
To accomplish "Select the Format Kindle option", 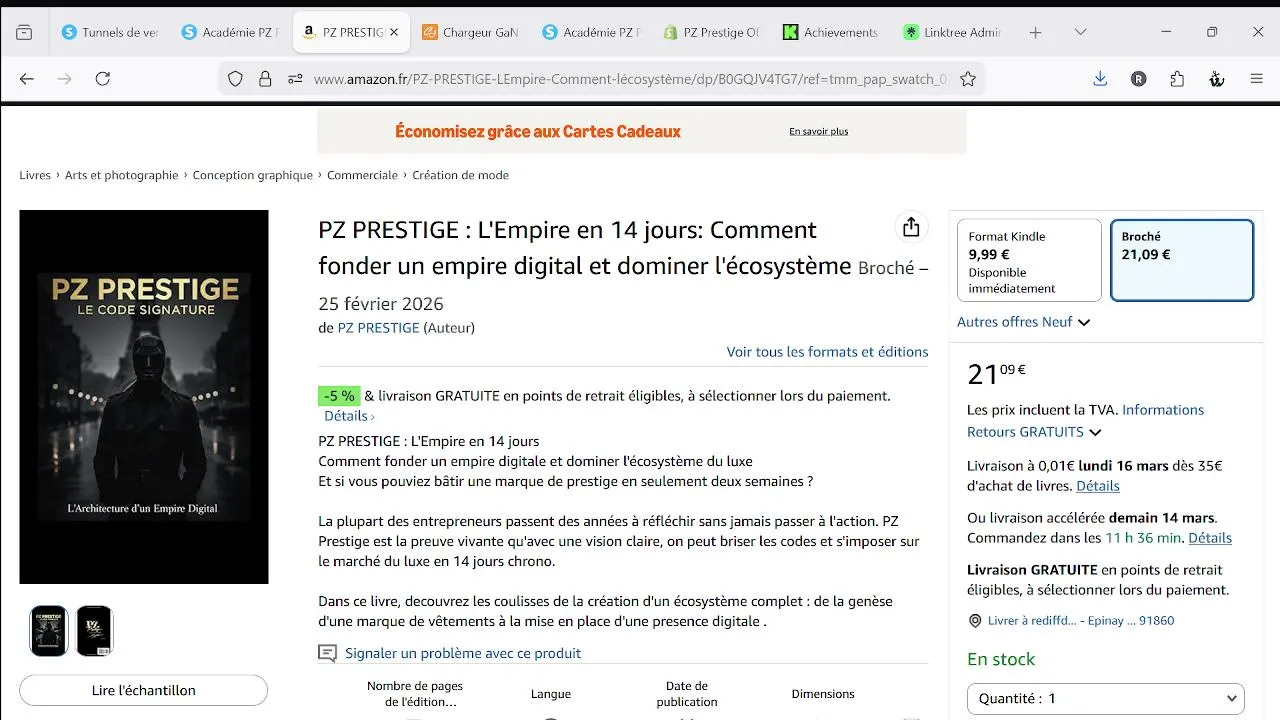I will click(1029, 260).
